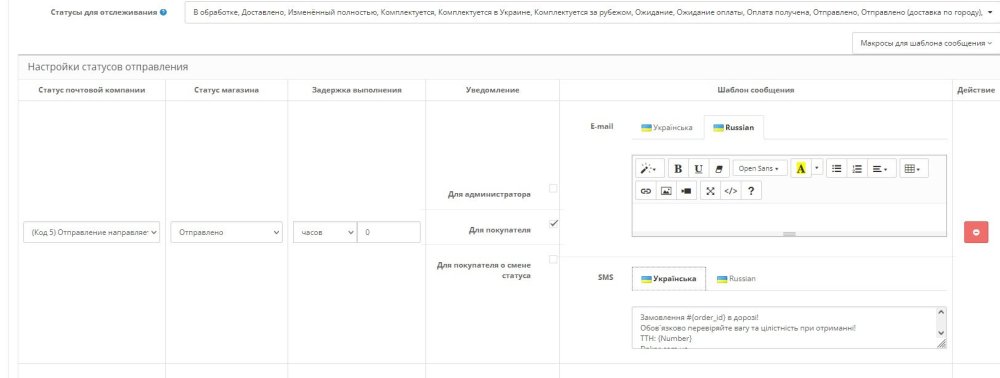Open the editor help question mark
Viewport: 1000px width, 378px height.
click(751, 191)
